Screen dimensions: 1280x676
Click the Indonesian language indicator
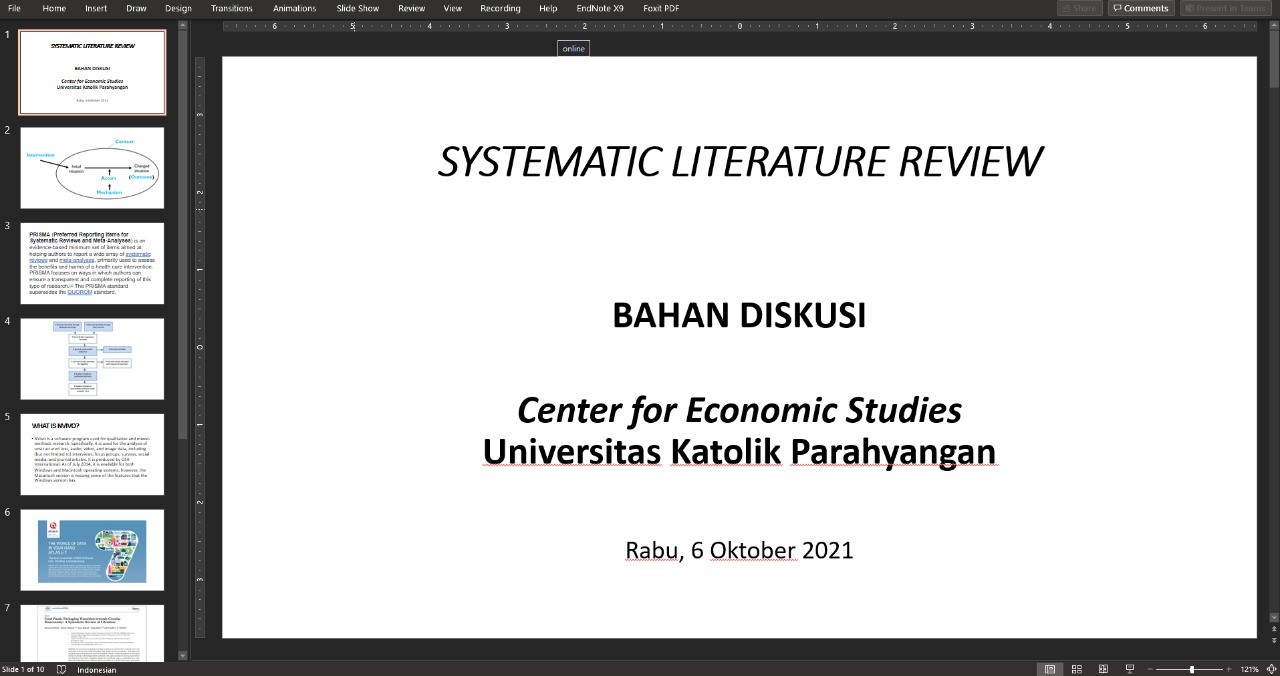pyautogui.click(x=97, y=669)
